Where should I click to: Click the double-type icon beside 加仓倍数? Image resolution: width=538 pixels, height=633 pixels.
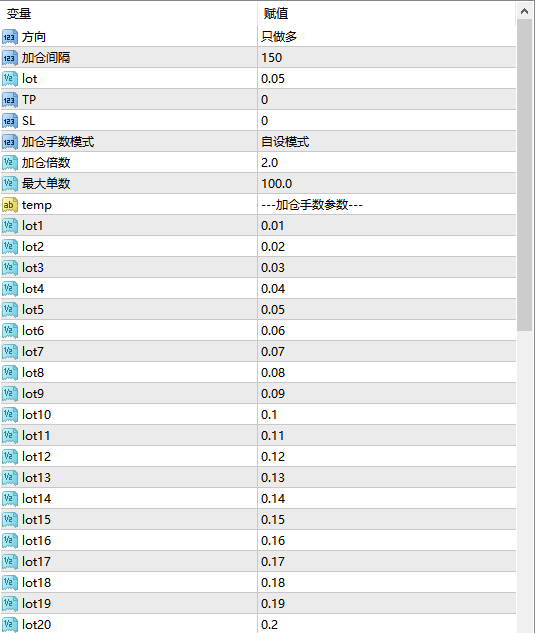tap(10, 163)
